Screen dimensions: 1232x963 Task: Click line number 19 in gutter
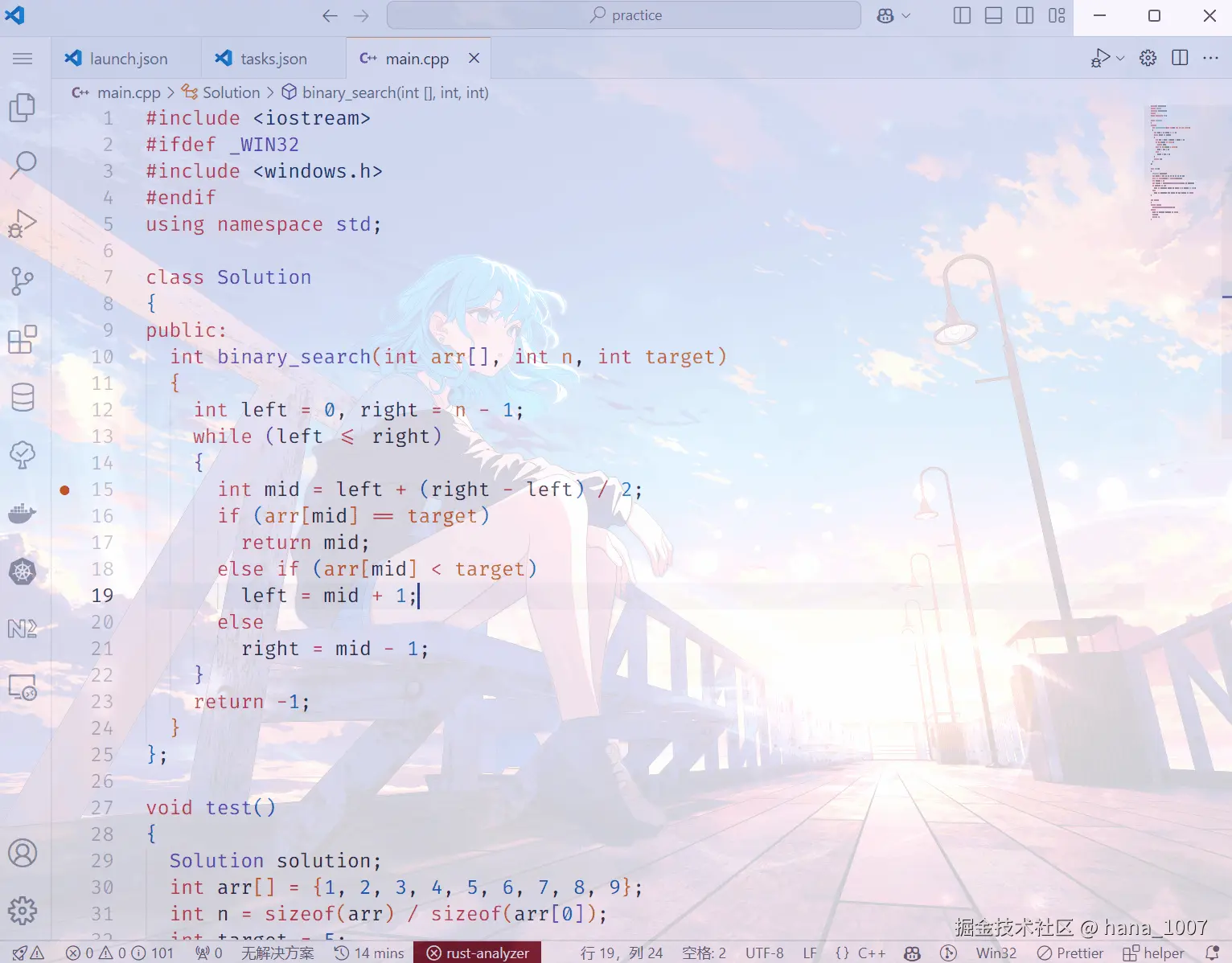pyautogui.click(x=102, y=596)
